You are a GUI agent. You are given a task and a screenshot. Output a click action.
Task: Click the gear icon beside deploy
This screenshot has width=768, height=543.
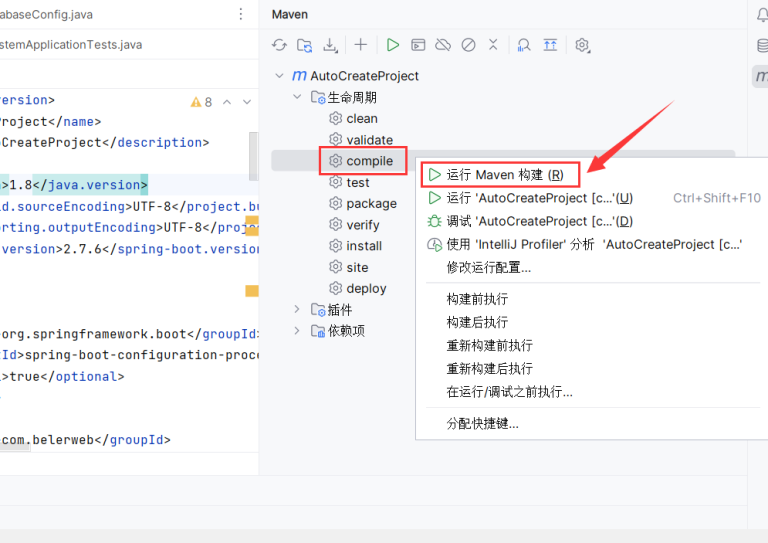(x=336, y=288)
